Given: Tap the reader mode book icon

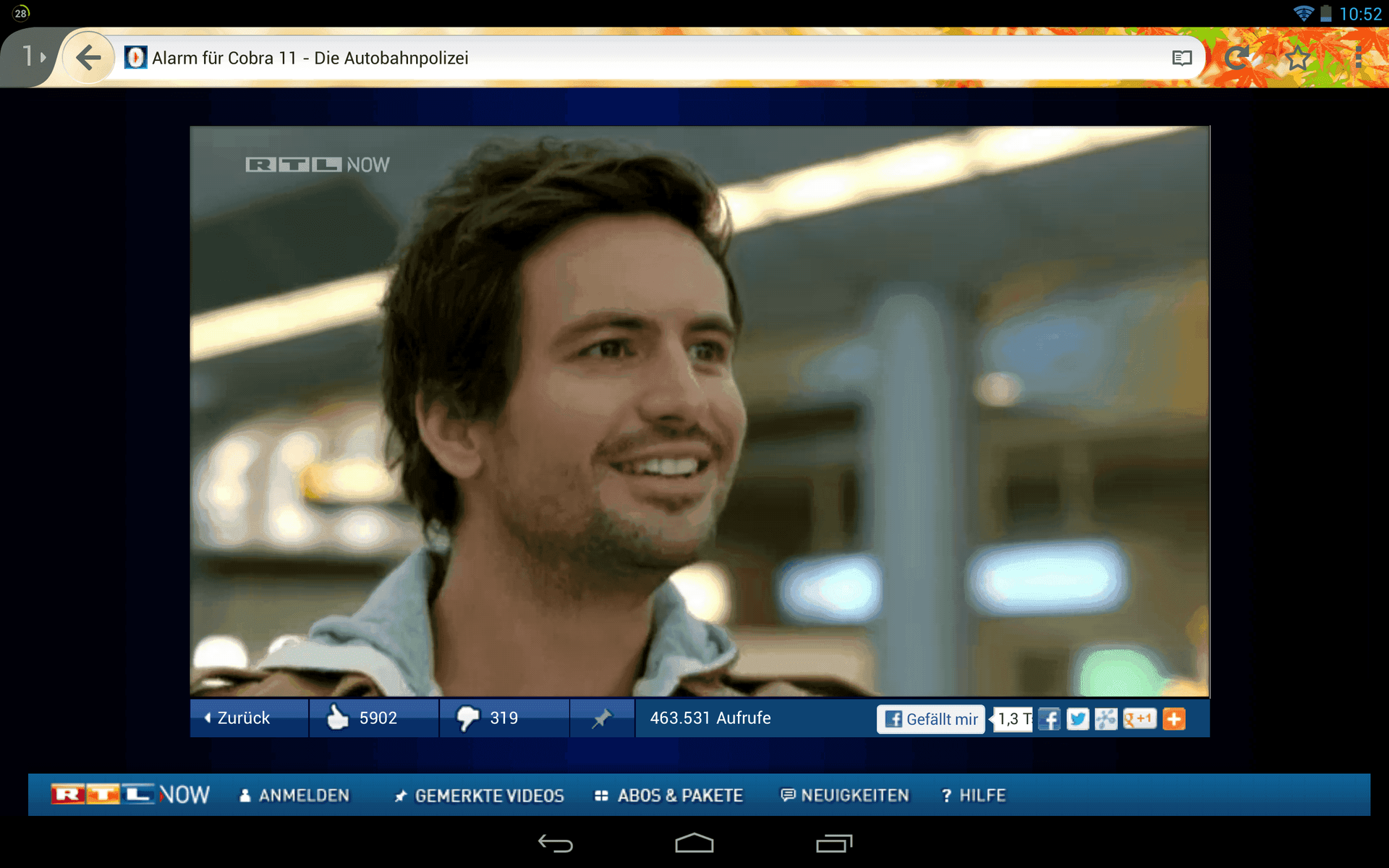Looking at the screenshot, I should (1181, 58).
